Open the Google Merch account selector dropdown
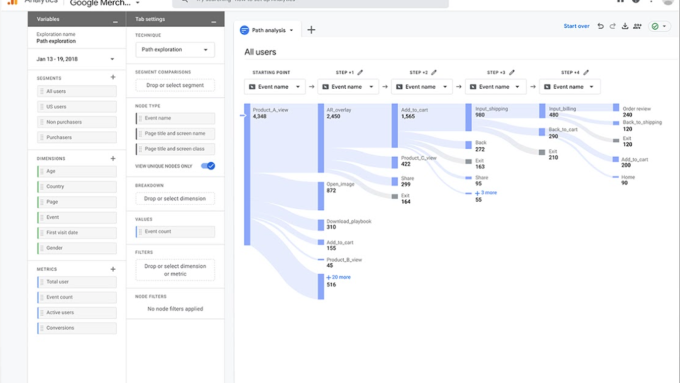This screenshot has height=383, width=680. point(105,3)
